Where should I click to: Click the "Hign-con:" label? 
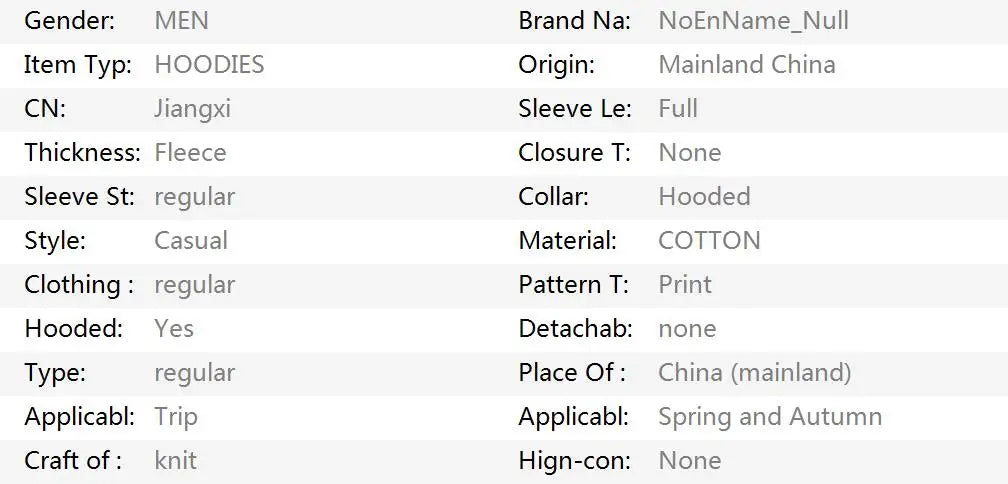pyautogui.click(x=574, y=461)
